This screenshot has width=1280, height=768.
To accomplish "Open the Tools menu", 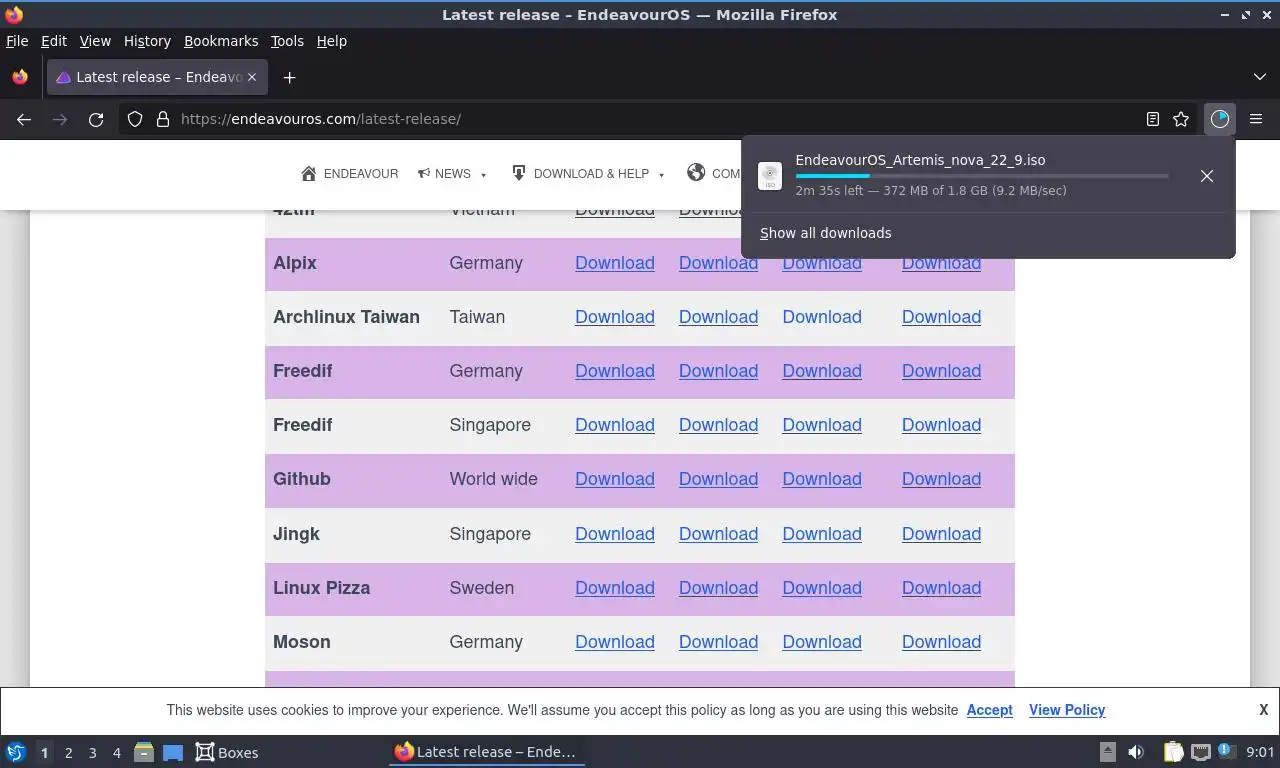I will click(287, 41).
